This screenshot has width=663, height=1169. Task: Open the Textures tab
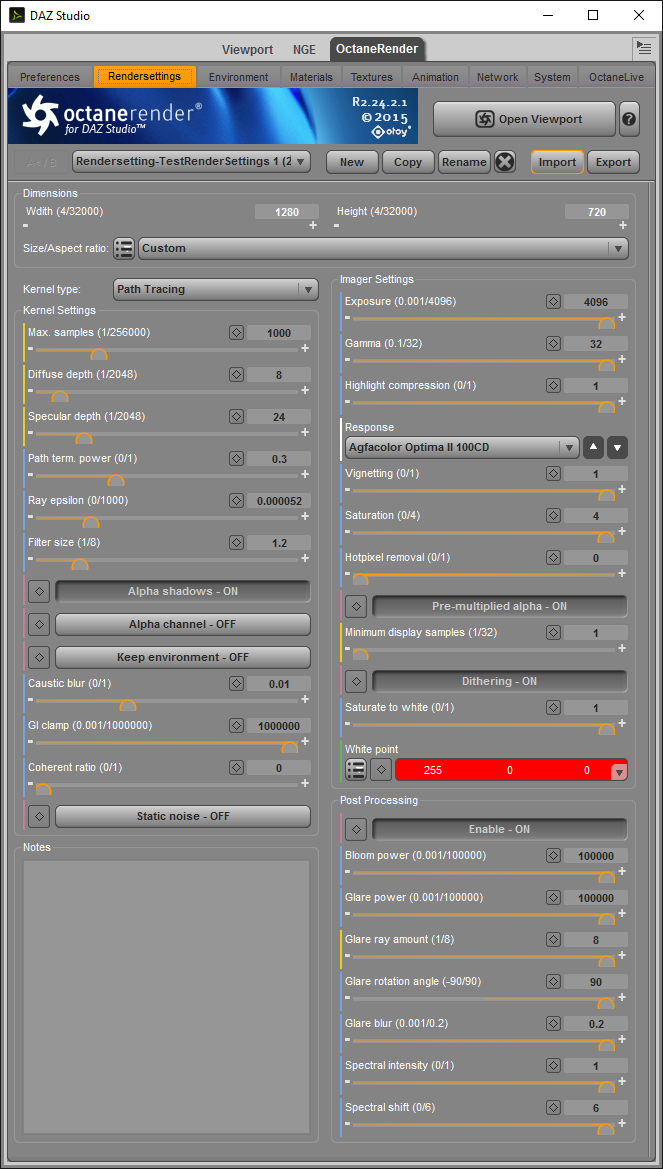point(372,77)
